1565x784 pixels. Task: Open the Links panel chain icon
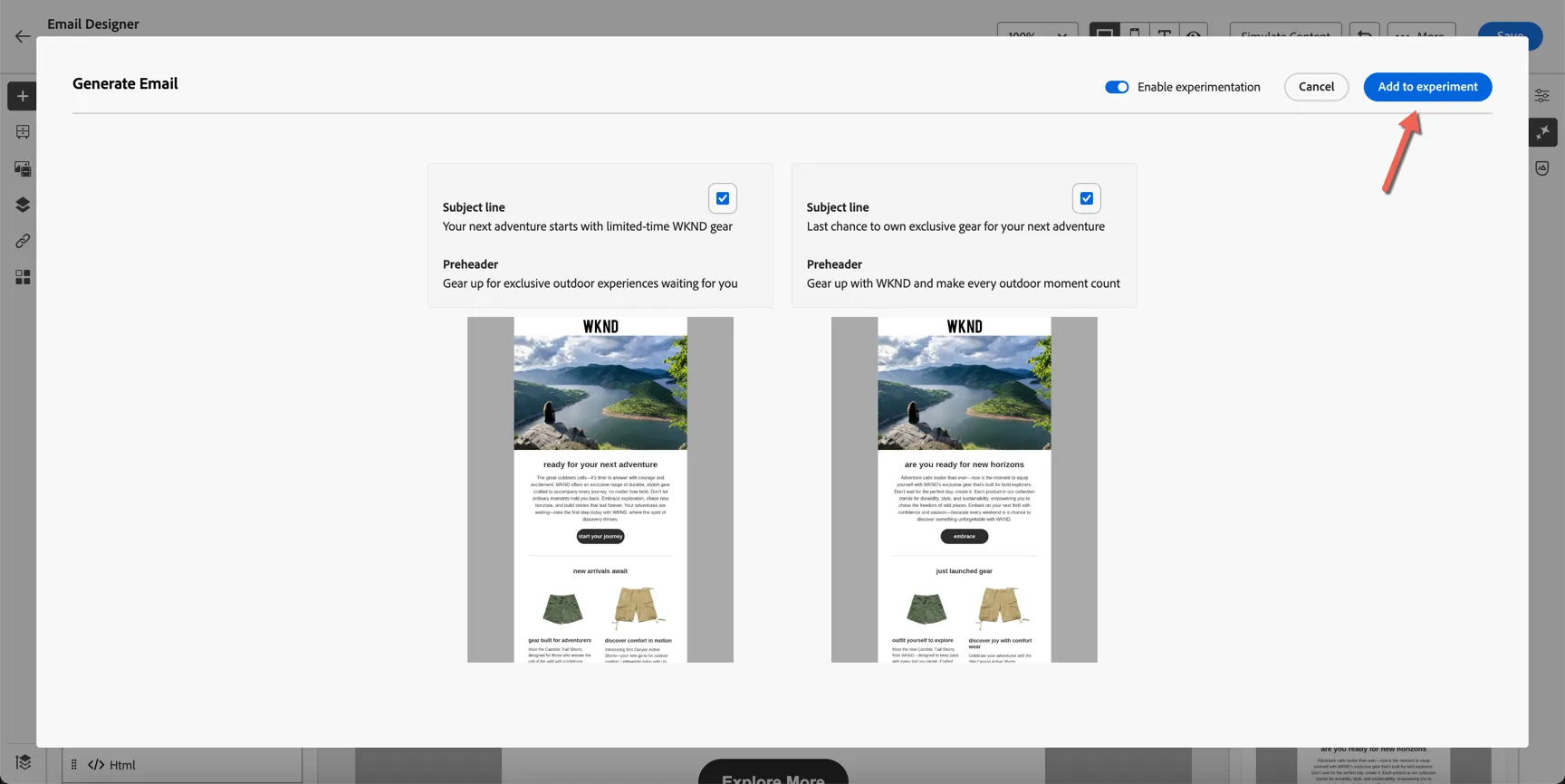point(23,241)
